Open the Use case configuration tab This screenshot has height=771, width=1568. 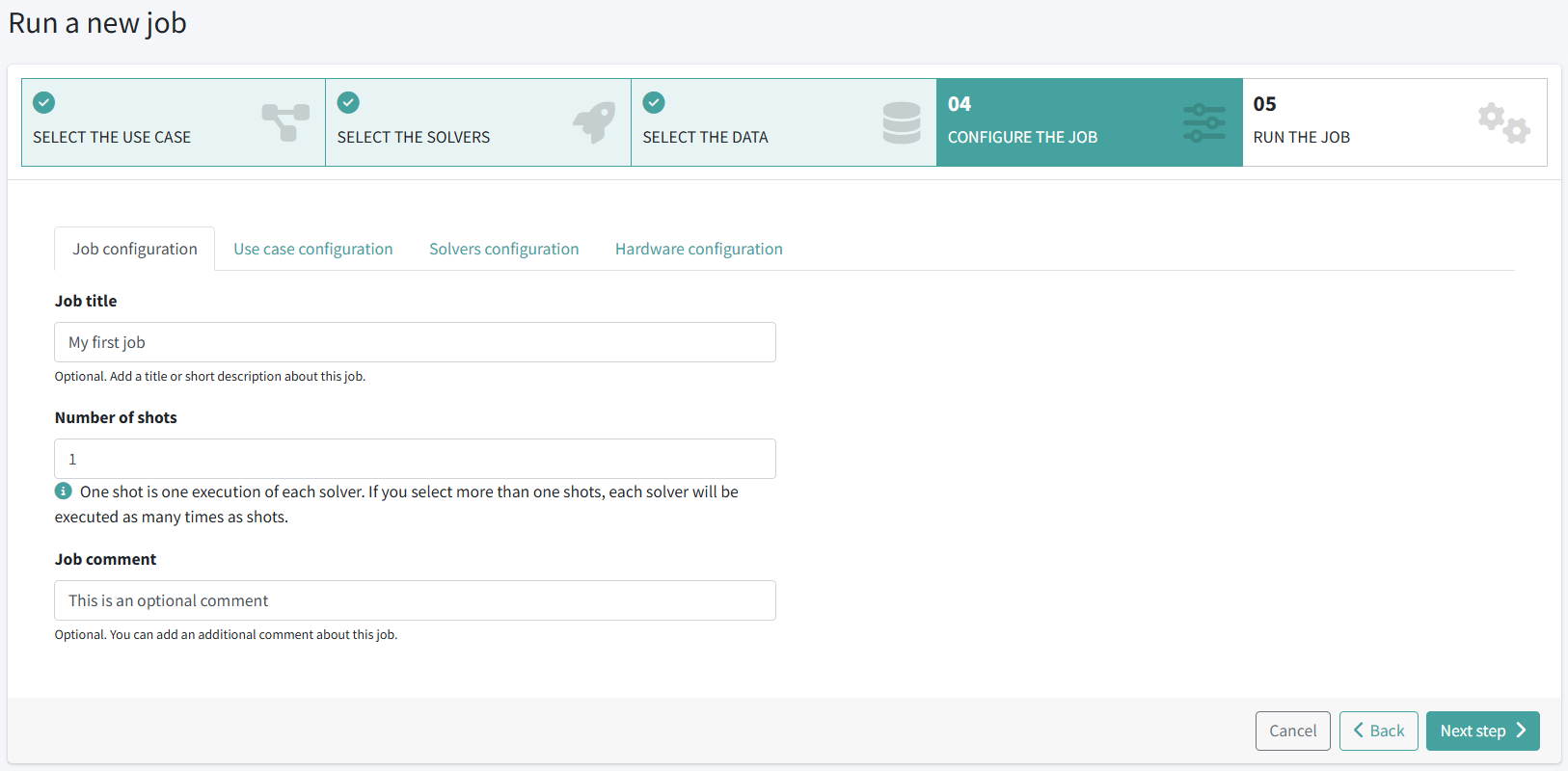[x=312, y=249]
